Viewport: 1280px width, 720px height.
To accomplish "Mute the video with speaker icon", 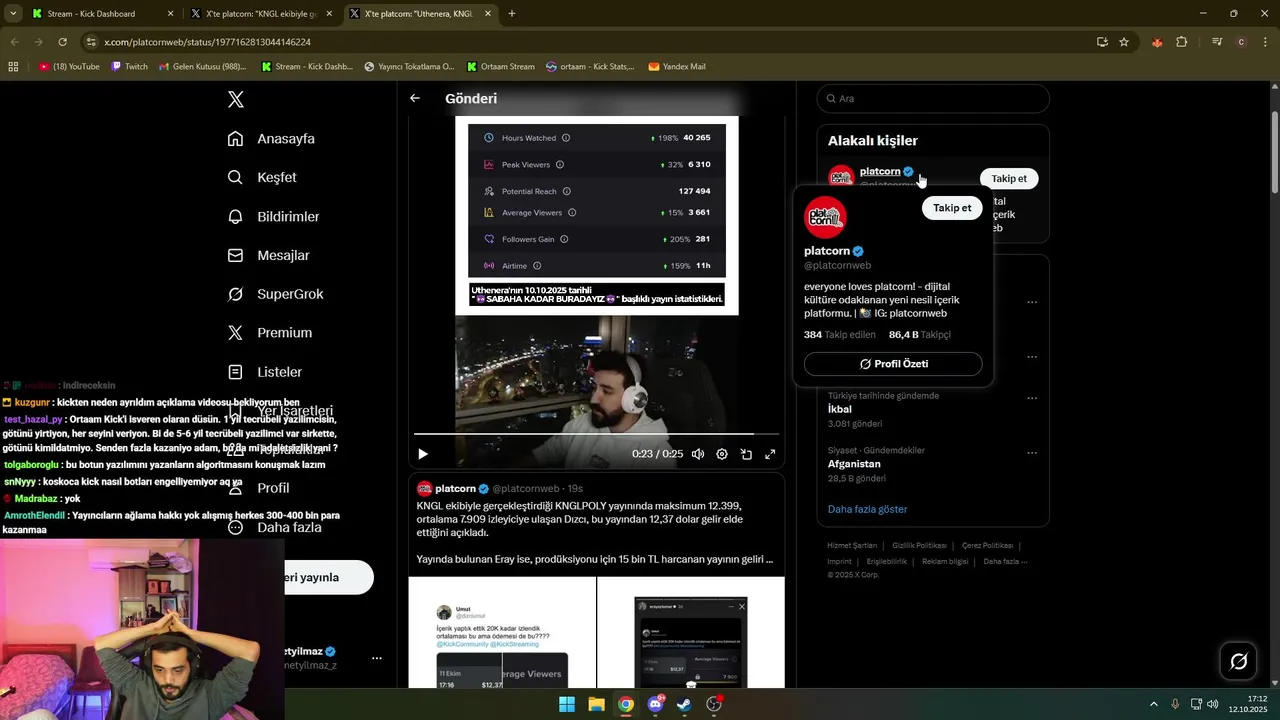I will (698, 454).
